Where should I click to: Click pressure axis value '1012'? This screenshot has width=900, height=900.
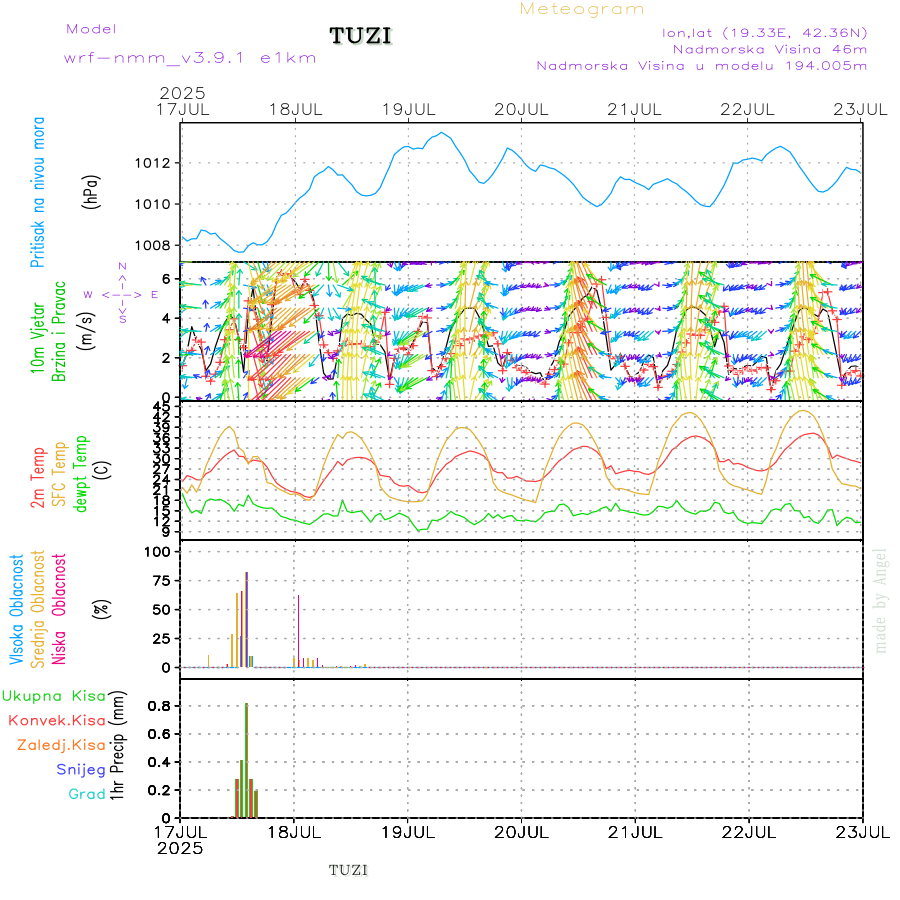pyautogui.click(x=153, y=163)
